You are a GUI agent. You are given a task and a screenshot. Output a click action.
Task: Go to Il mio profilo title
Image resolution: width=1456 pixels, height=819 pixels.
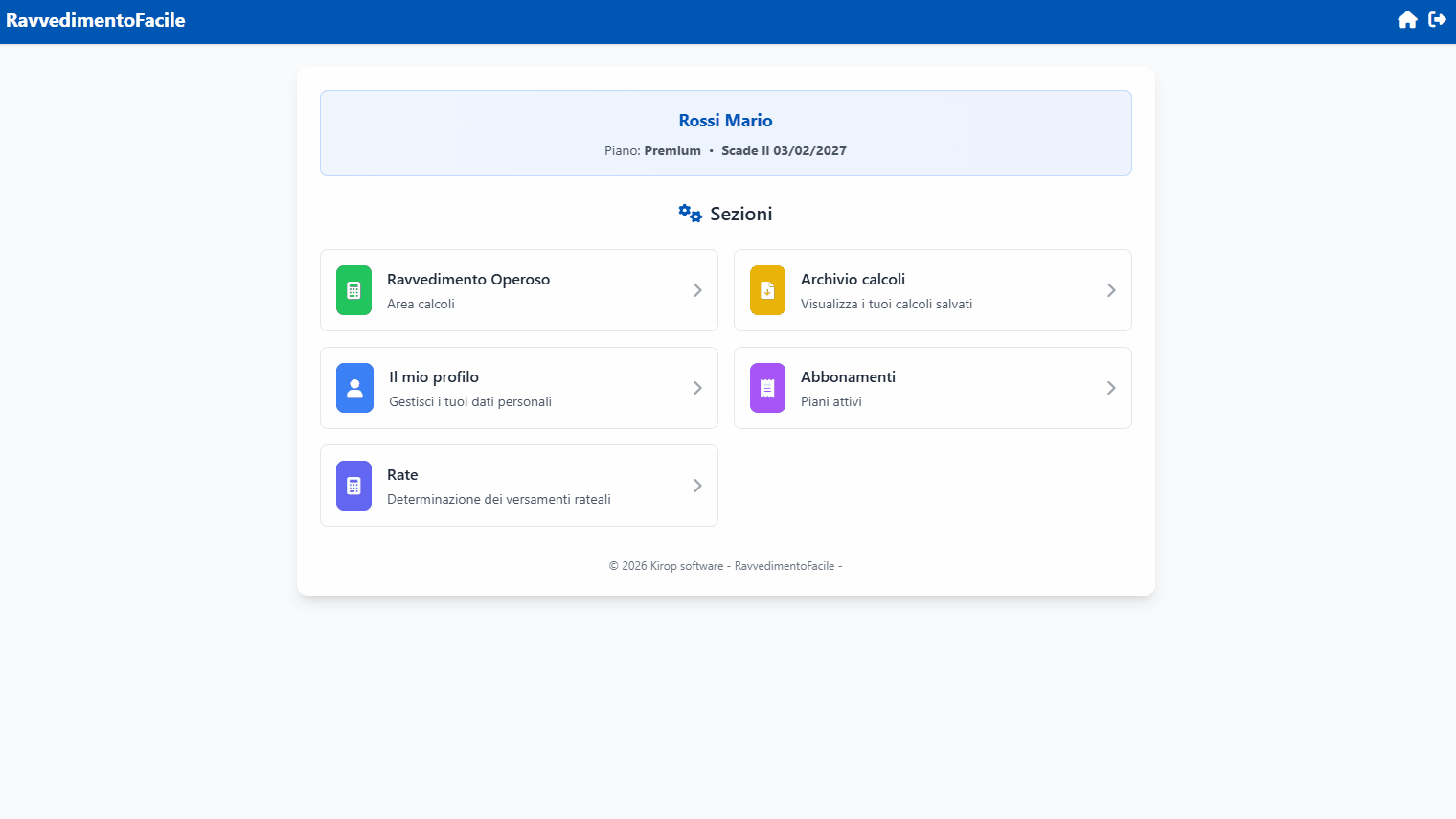point(434,377)
